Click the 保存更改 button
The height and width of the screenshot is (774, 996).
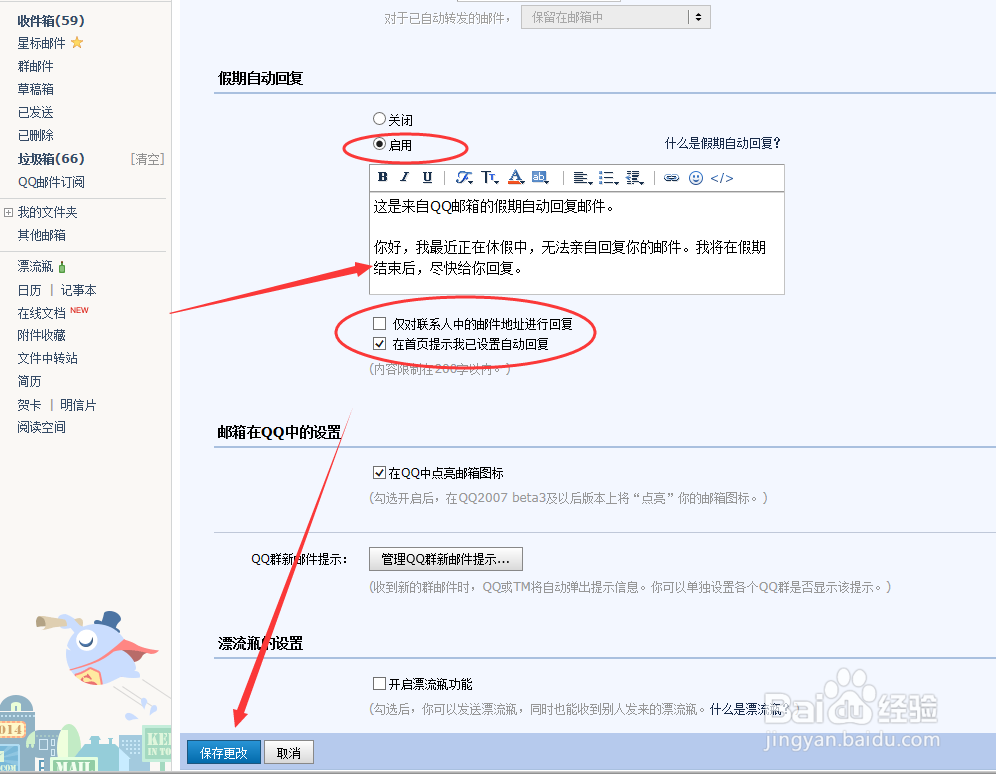click(x=224, y=753)
